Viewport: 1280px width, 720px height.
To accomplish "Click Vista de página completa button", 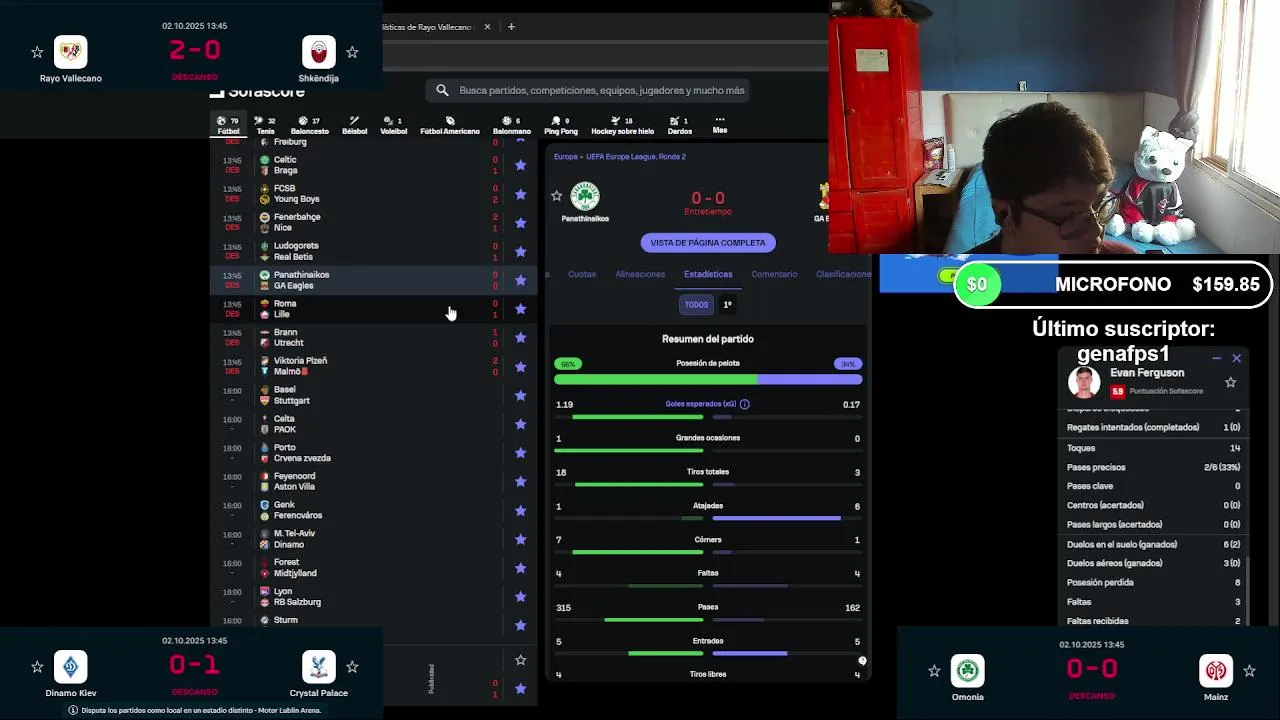I will pos(708,243).
